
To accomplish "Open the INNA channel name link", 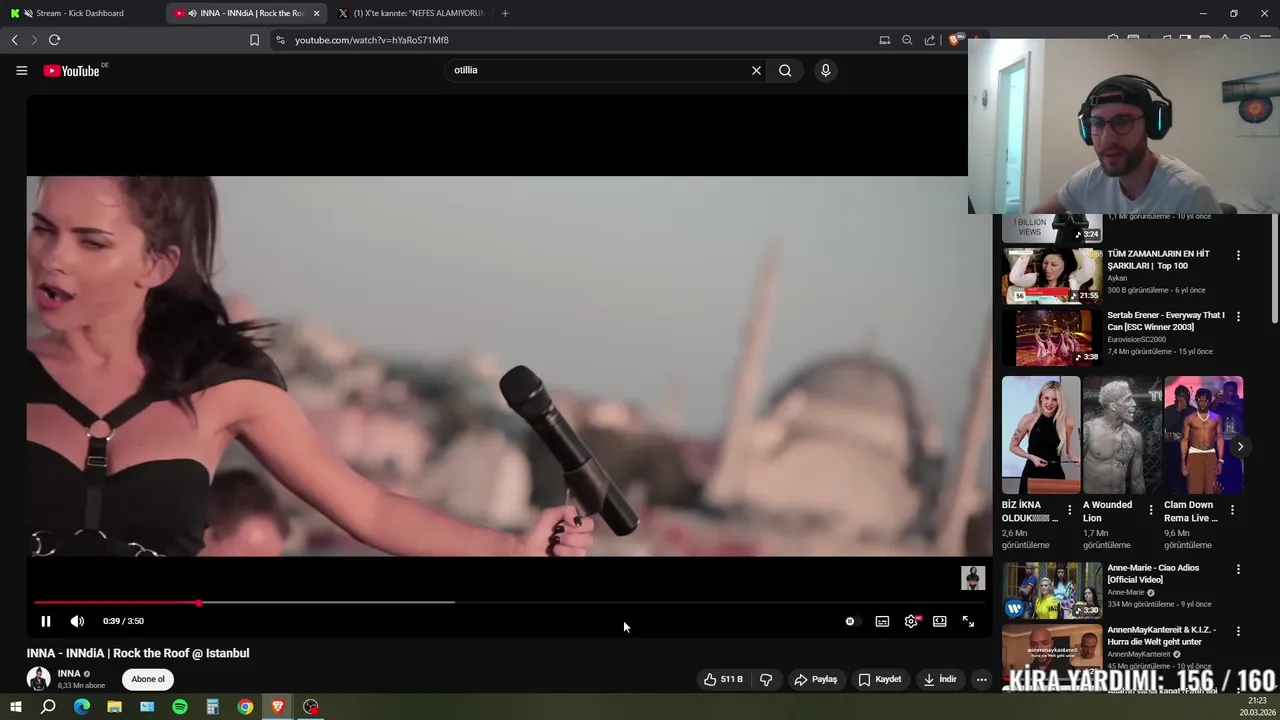I will click(x=69, y=674).
